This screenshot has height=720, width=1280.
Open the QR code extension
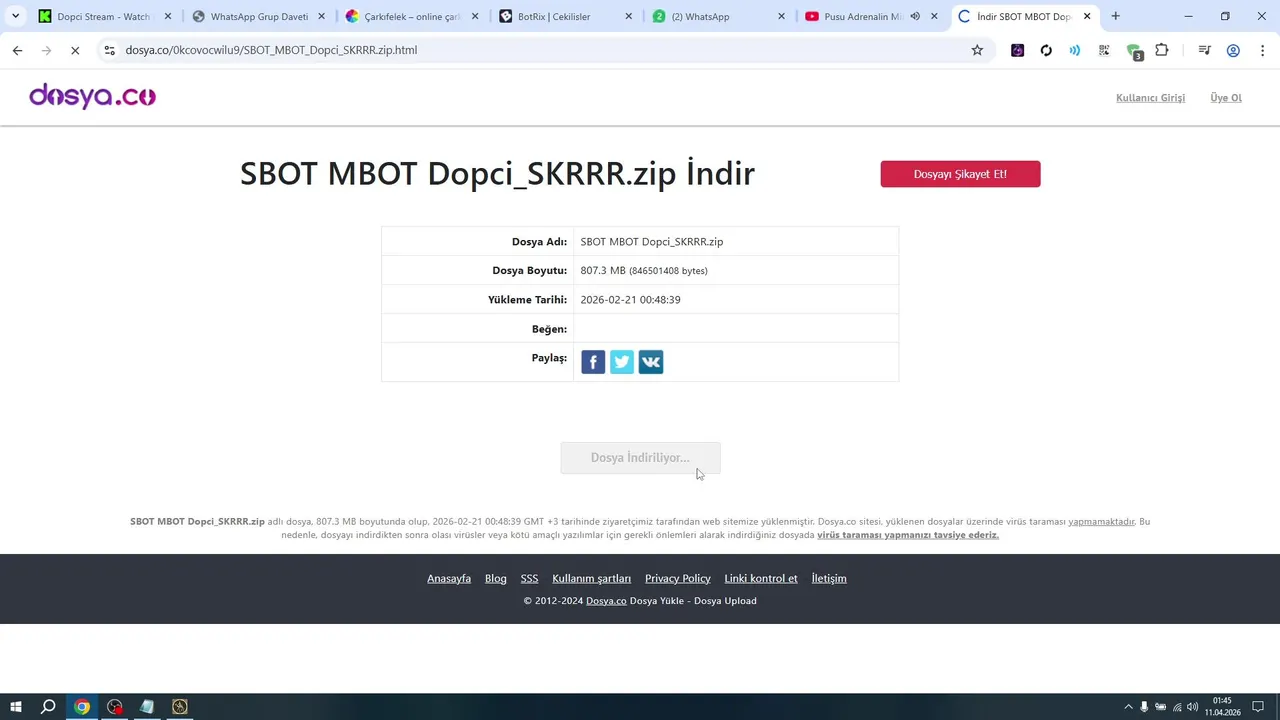point(1104,50)
